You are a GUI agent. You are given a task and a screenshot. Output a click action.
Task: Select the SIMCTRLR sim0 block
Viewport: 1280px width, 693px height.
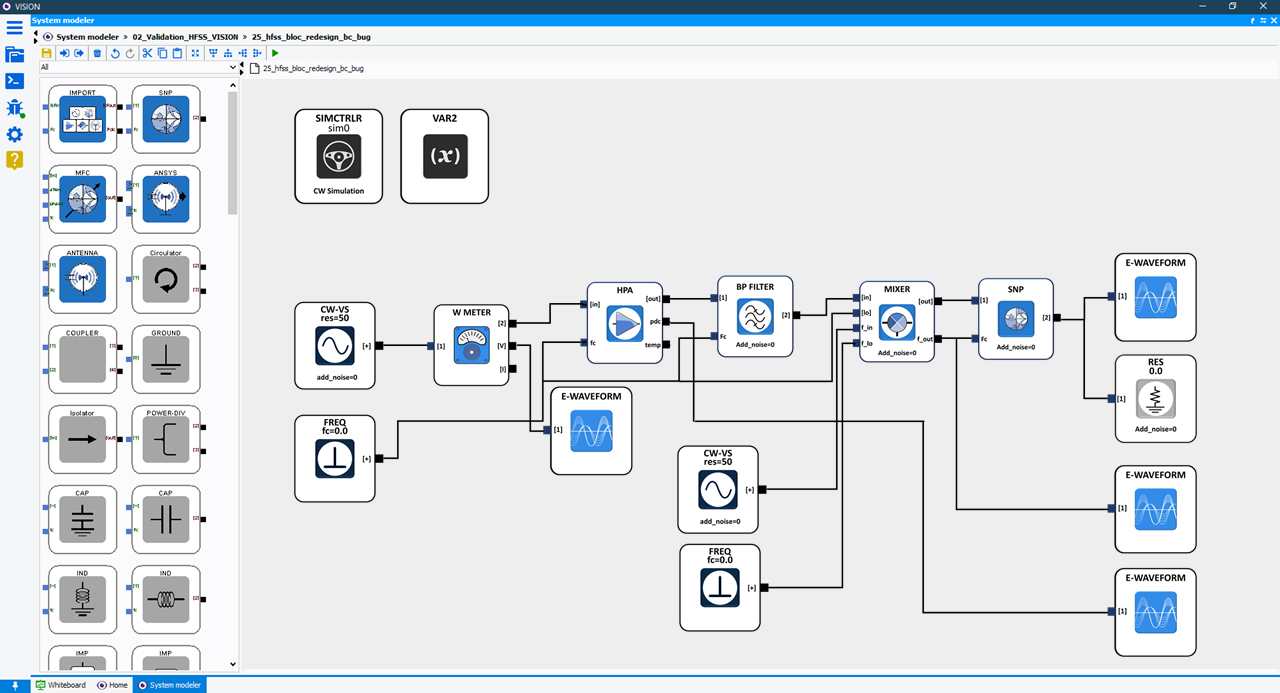(339, 156)
